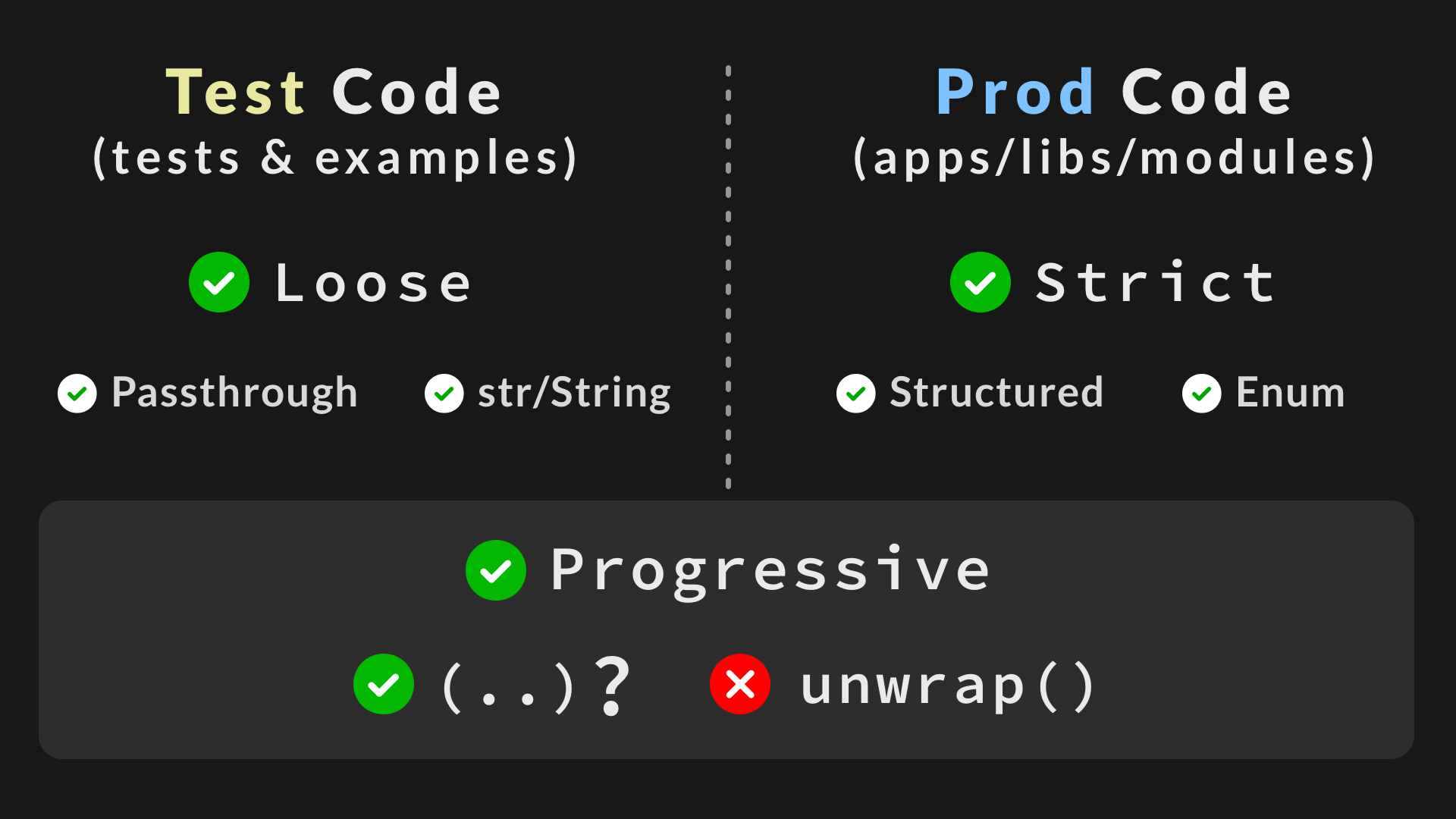Click the unwrap() text

click(948, 686)
